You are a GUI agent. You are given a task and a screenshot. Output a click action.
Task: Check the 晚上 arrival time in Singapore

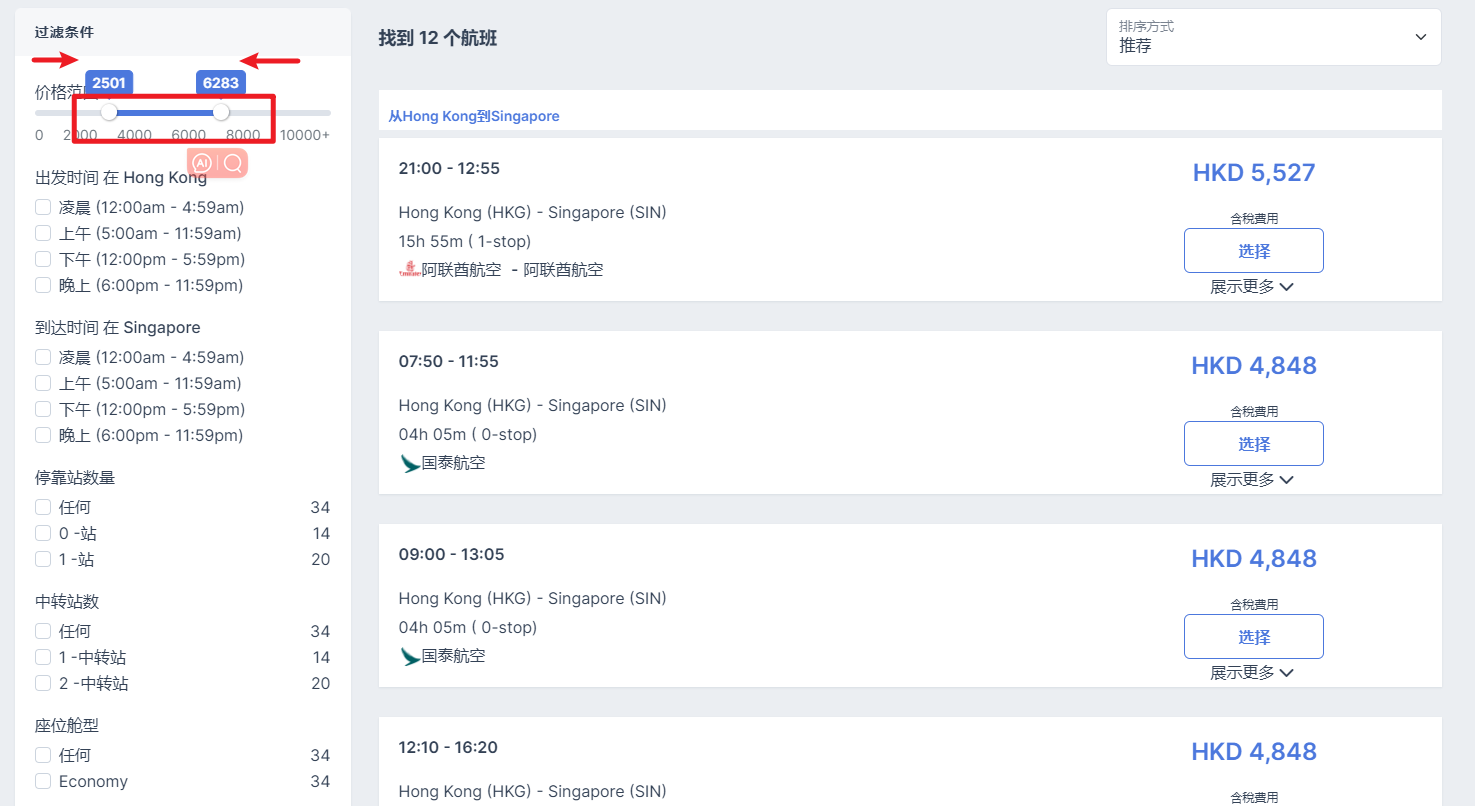pos(43,435)
